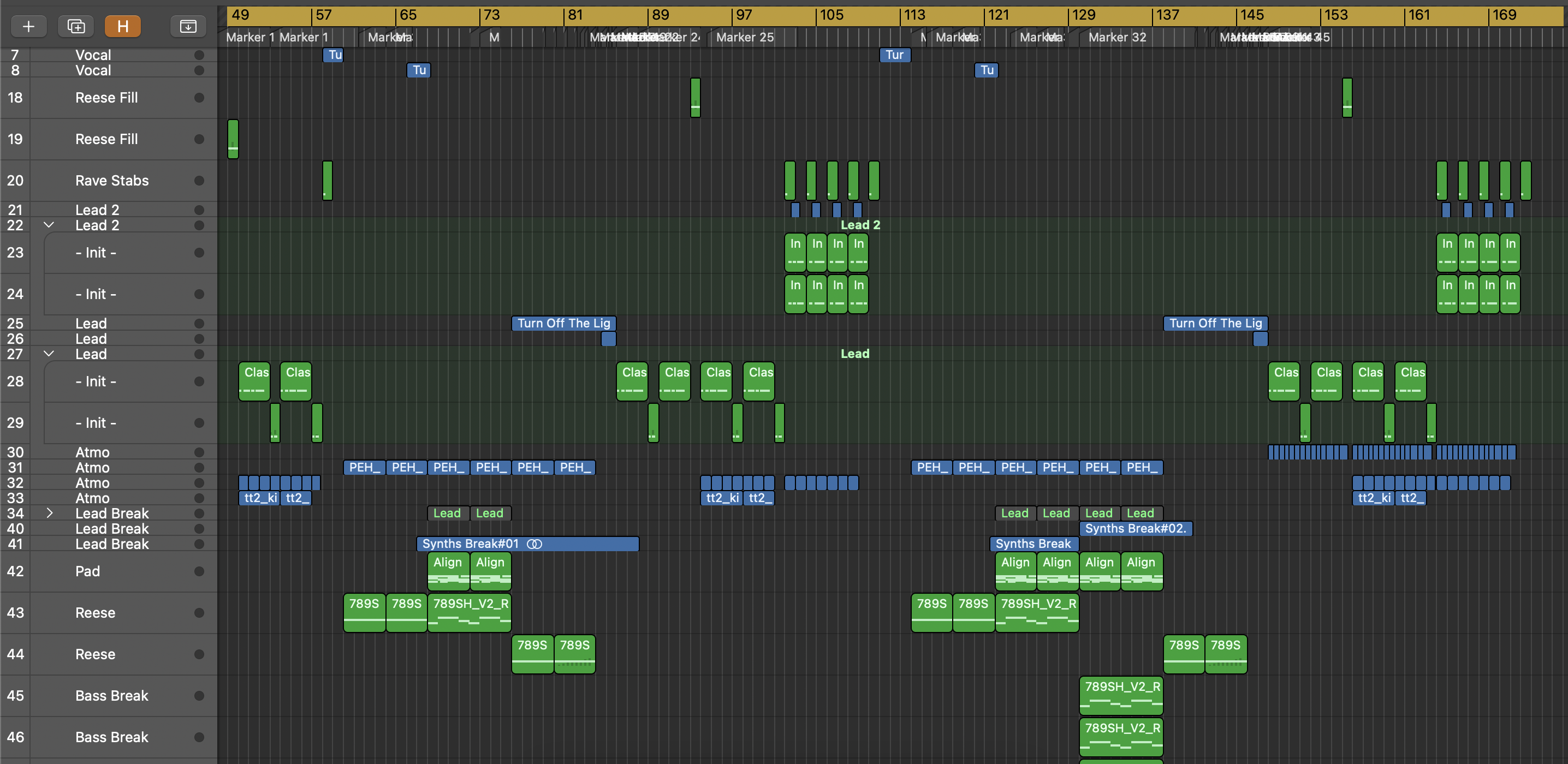Select the first Rave Stabs region at bar 57
Viewport: 1568px width, 764px height.
(x=328, y=181)
